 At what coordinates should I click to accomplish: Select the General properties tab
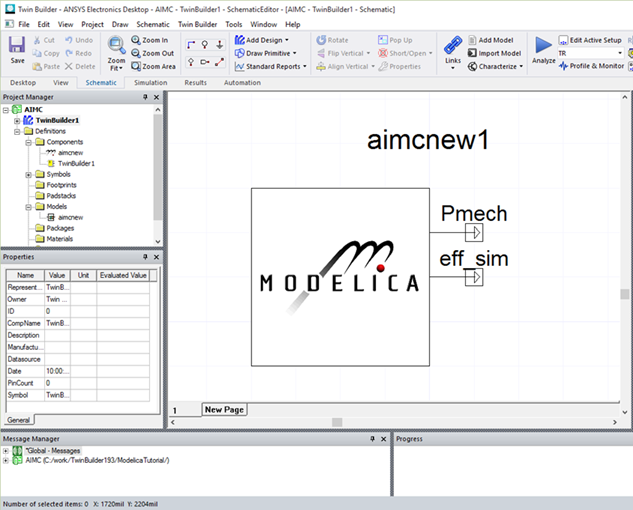(x=19, y=420)
